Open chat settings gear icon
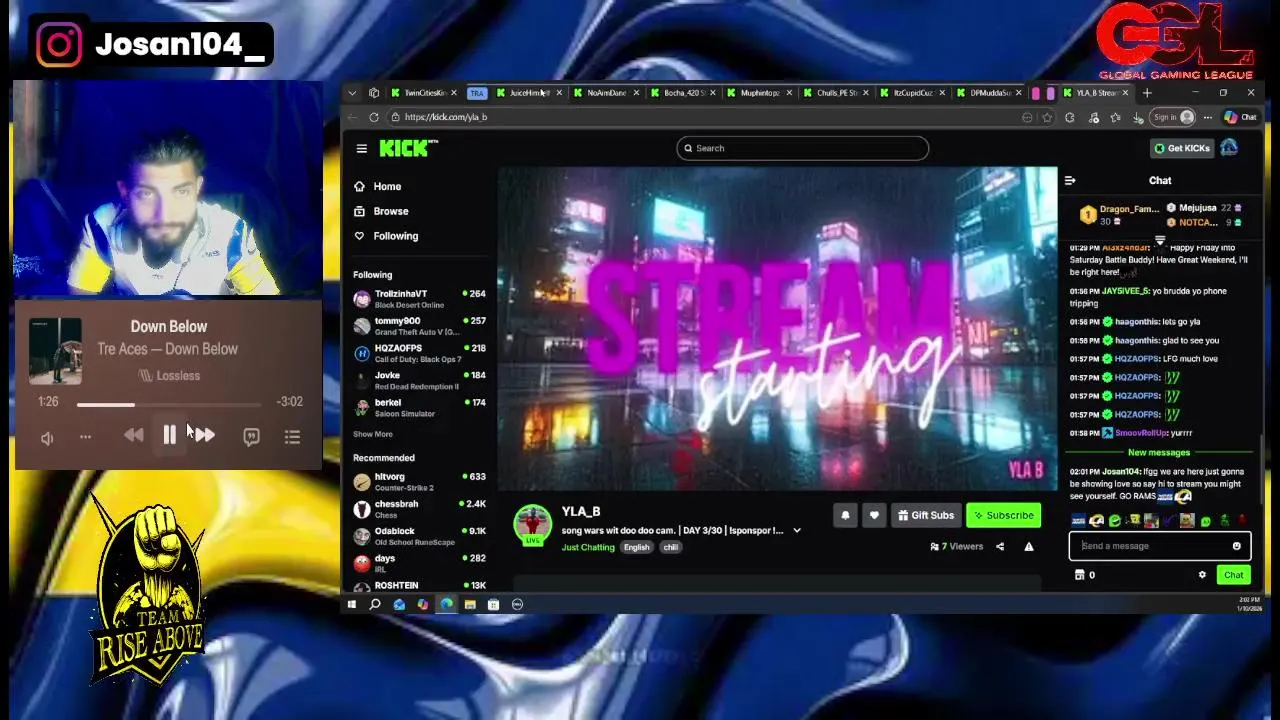The image size is (1280, 720). pos(1202,575)
